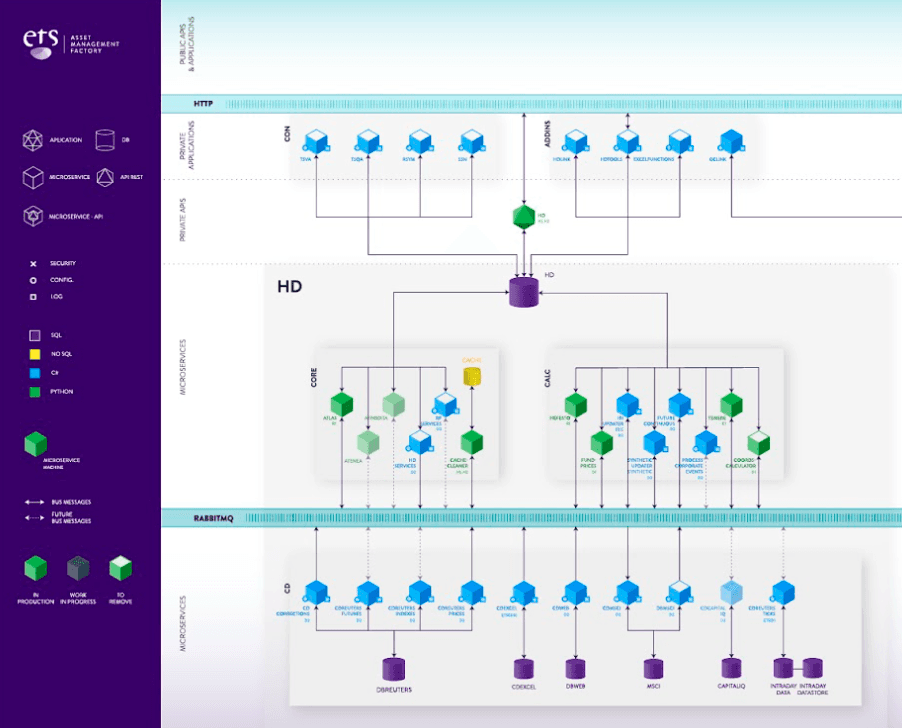
Task: Click the PROCESS CORPORATE EVENTS cube
Action: (706, 443)
